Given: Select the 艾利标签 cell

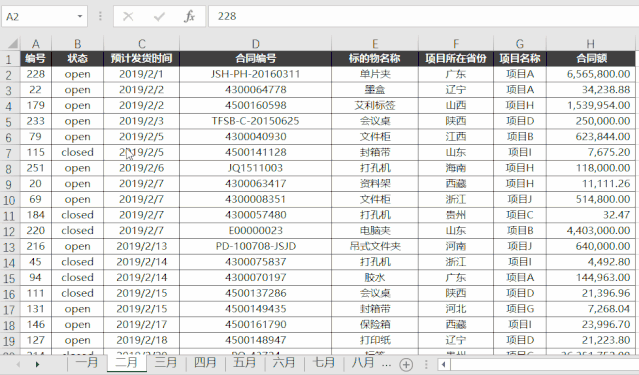Looking at the screenshot, I should click(x=375, y=105).
